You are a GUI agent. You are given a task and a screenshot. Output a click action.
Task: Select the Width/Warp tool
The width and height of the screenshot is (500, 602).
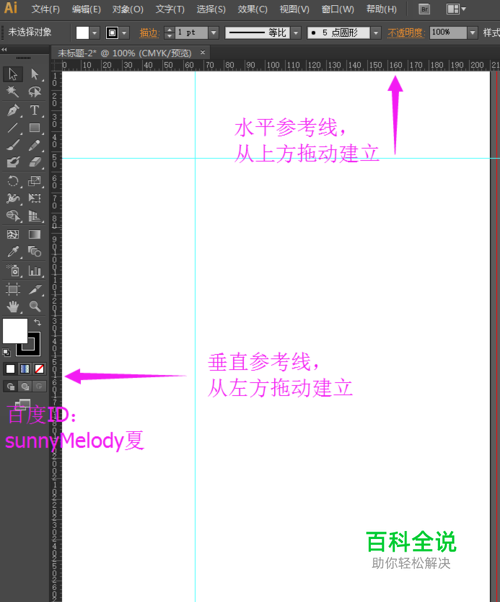(x=13, y=198)
